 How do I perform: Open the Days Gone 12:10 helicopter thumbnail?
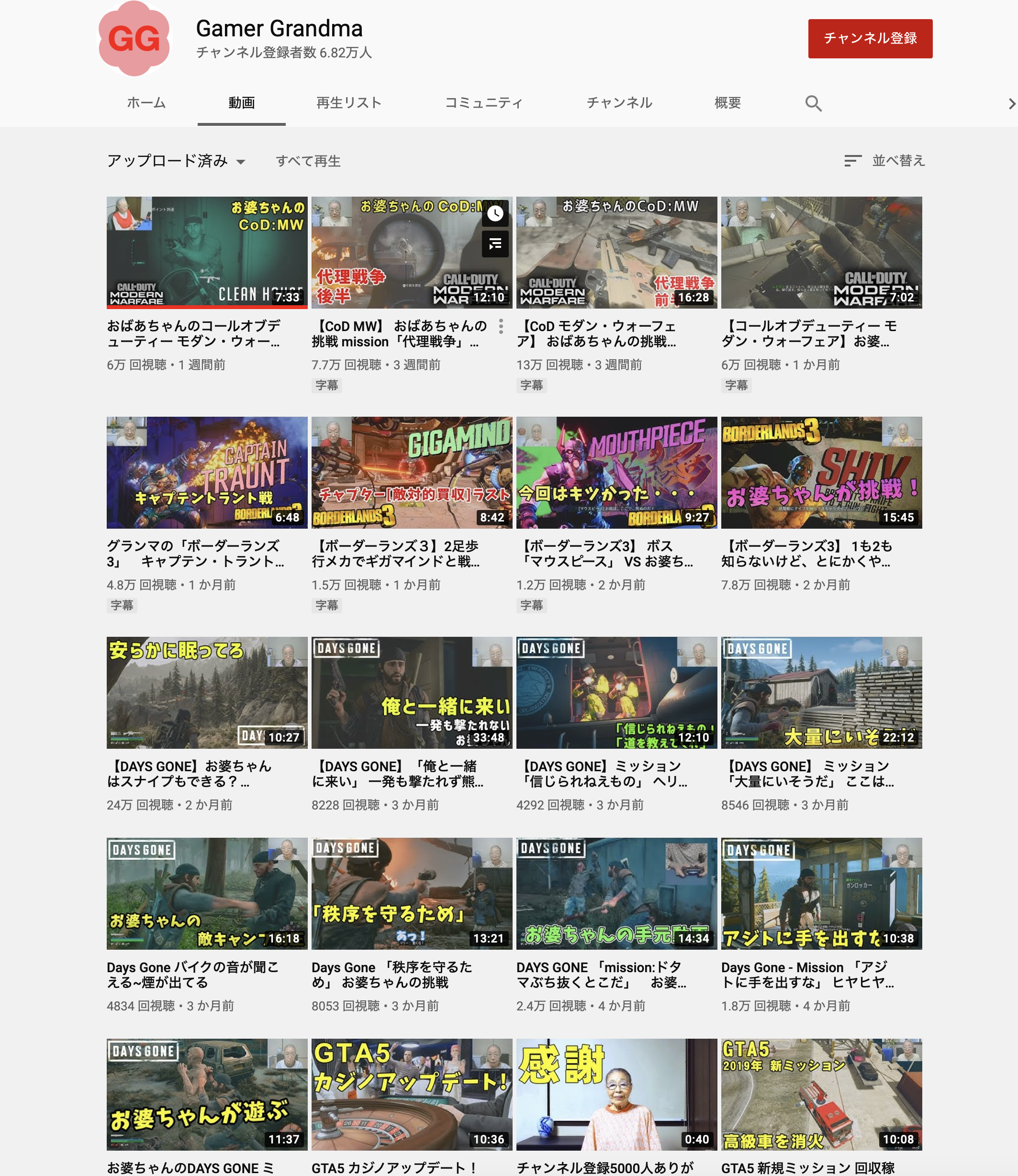point(616,692)
